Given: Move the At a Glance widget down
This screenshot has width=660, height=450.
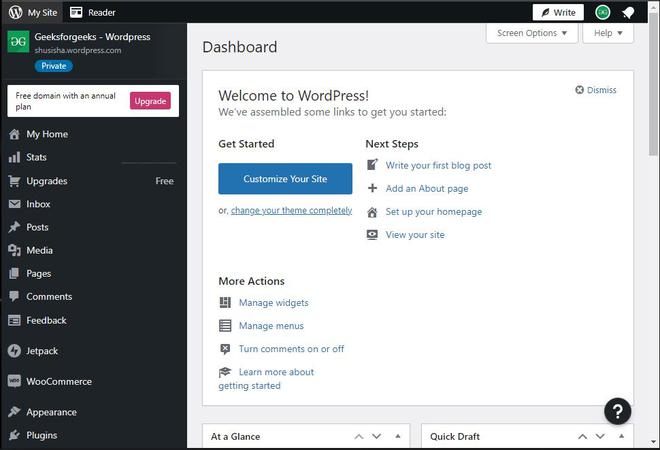Looking at the screenshot, I should [x=376, y=437].
